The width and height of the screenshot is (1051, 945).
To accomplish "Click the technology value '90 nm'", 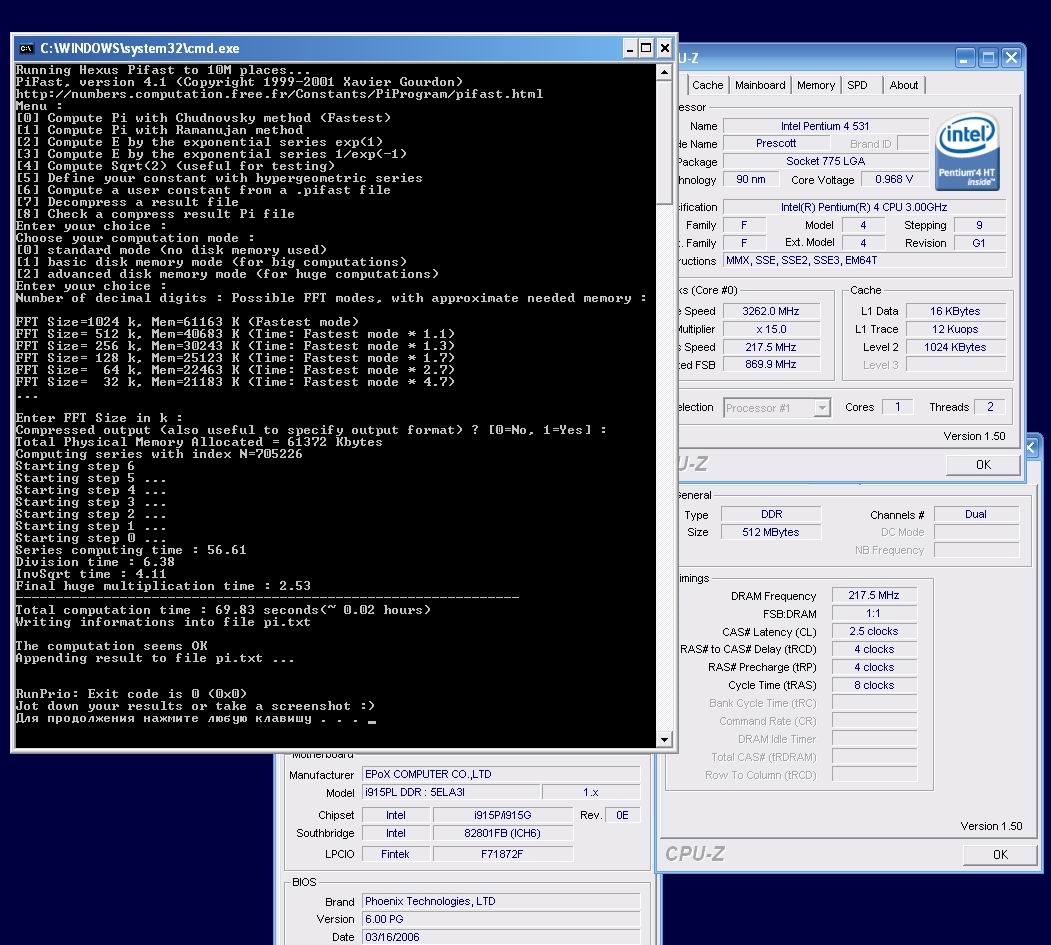I will 751,180.
